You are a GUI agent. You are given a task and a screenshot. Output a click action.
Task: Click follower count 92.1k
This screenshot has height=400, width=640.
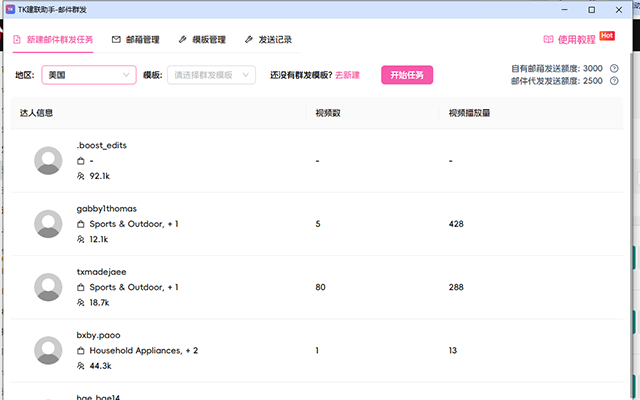(100, 176)
